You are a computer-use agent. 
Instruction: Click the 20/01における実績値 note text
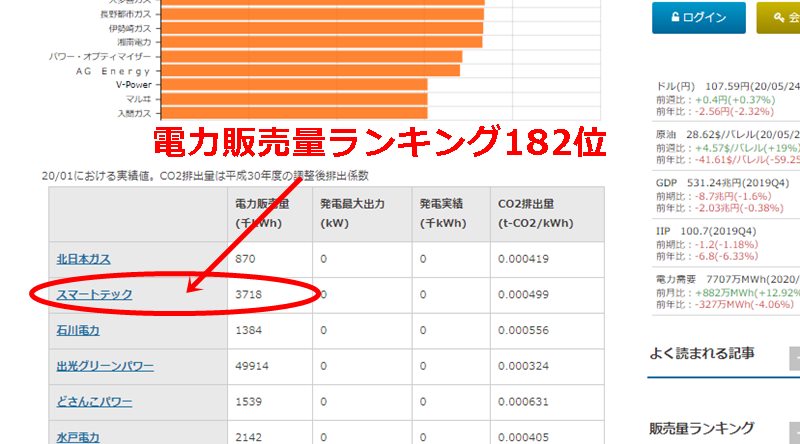tap(205, 176)
